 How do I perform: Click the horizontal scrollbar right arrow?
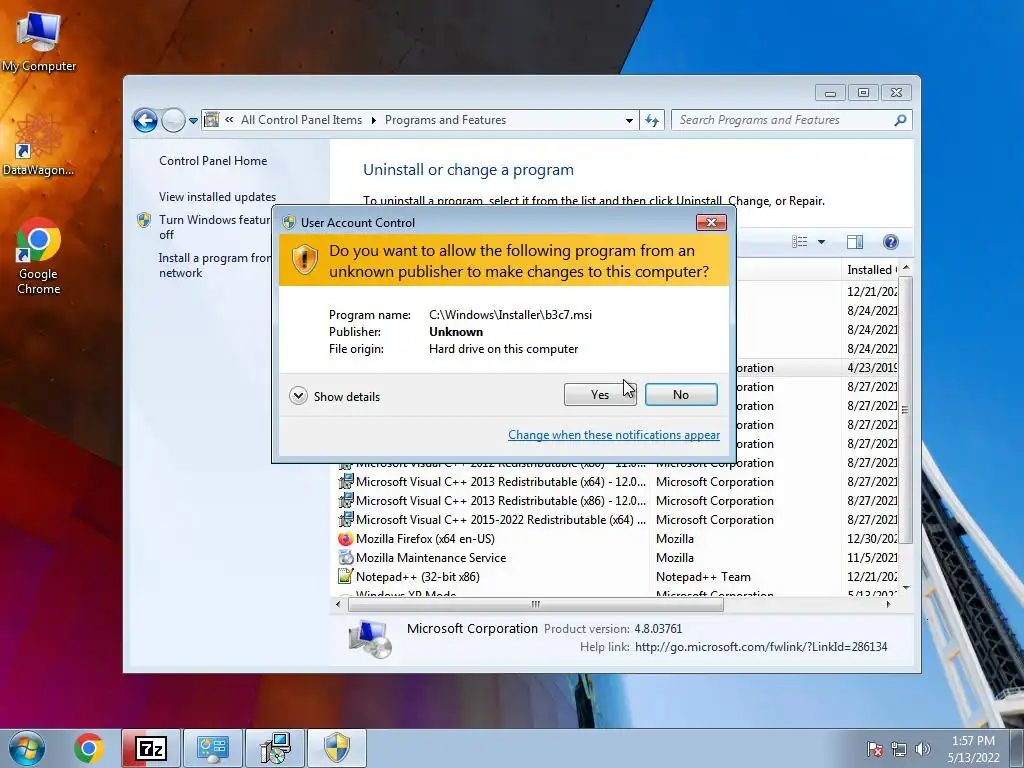pos(888,605)
